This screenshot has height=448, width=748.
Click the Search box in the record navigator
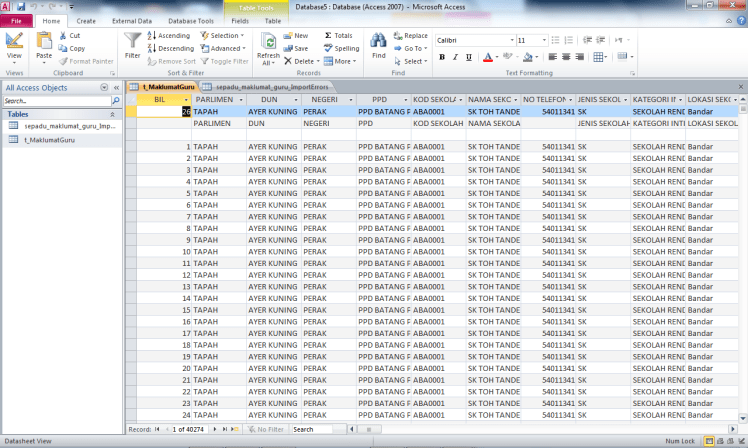[315, 429]
